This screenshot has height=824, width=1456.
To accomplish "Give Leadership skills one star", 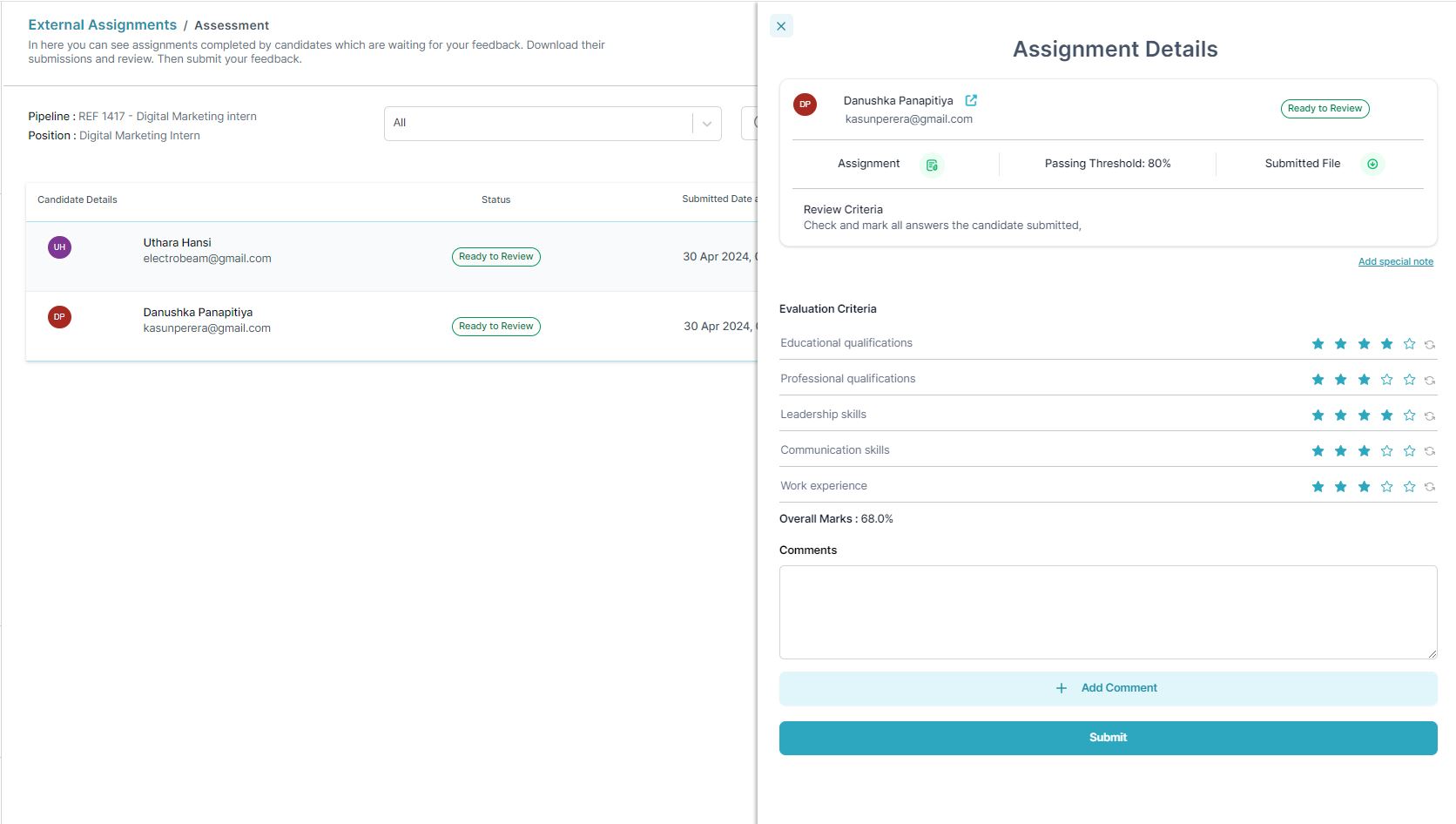I will (1318, 415).
